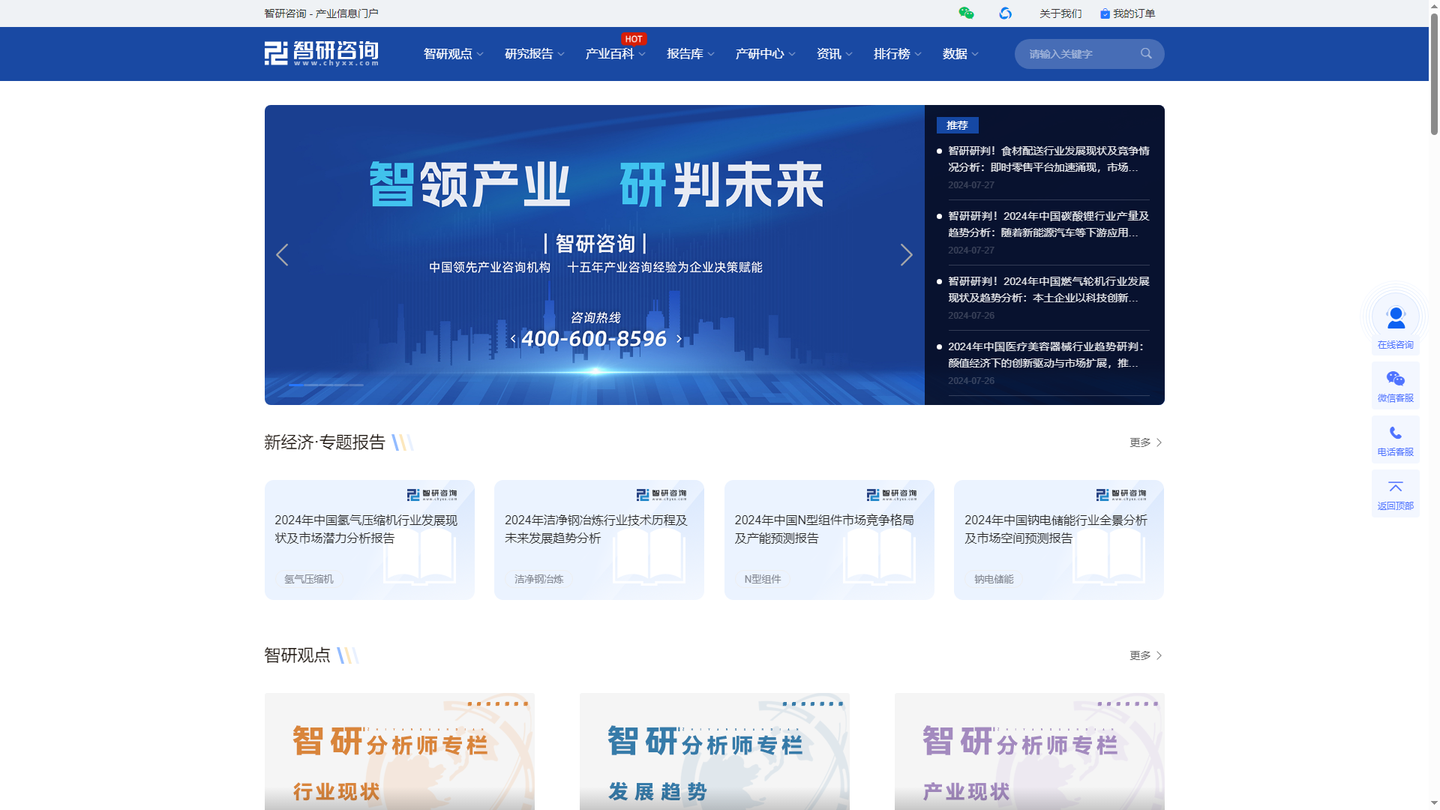This screenshot has height=810, width=1440.
Task: Click the 推荐 label badge
Action: 957,125
